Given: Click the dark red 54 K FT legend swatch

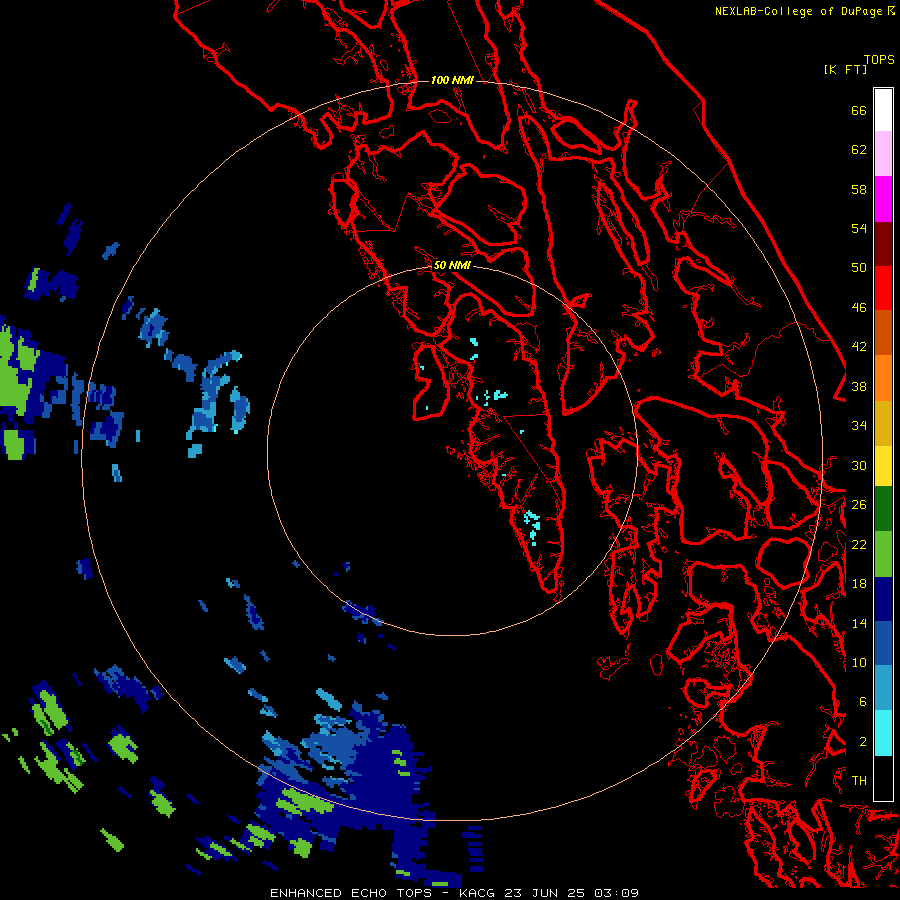Looking at the screenshot, I should pyautogui.click(x=883, y=243).
